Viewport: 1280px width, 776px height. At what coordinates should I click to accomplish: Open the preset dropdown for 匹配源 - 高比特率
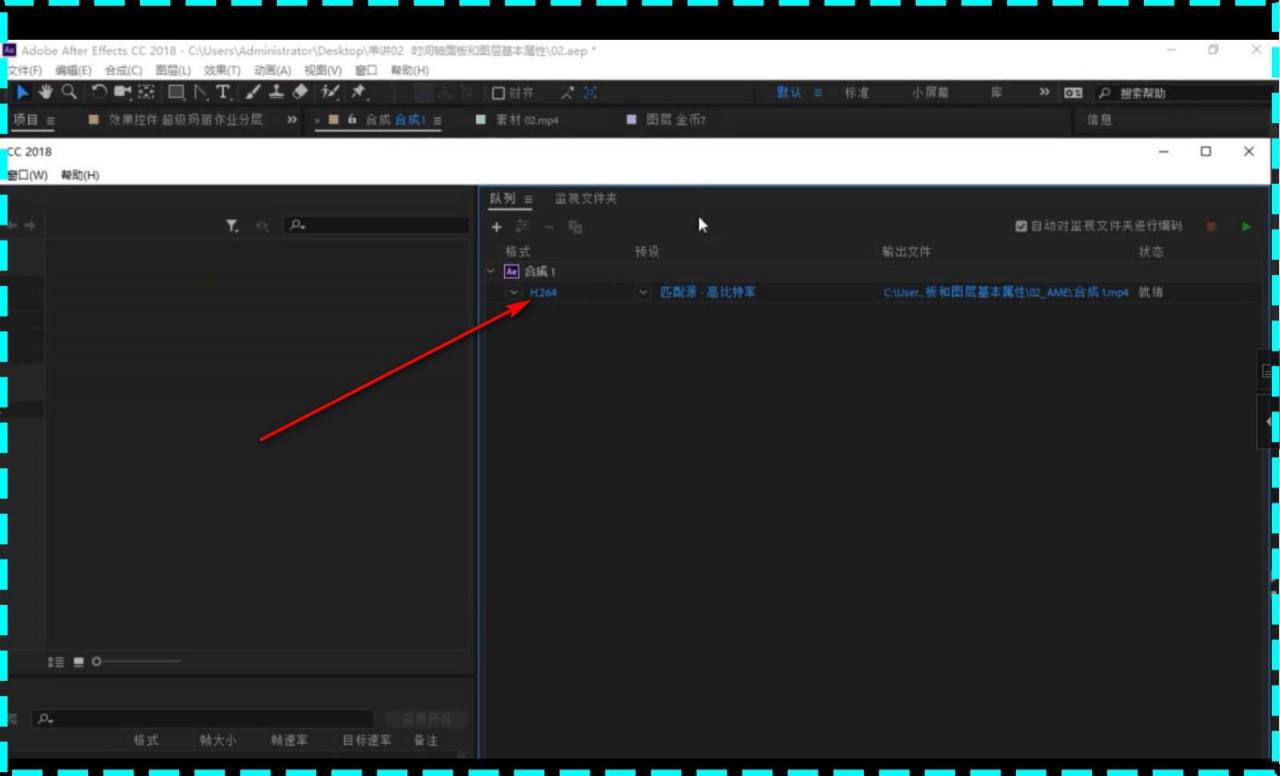pyautogui.click(x=643, y=293)
